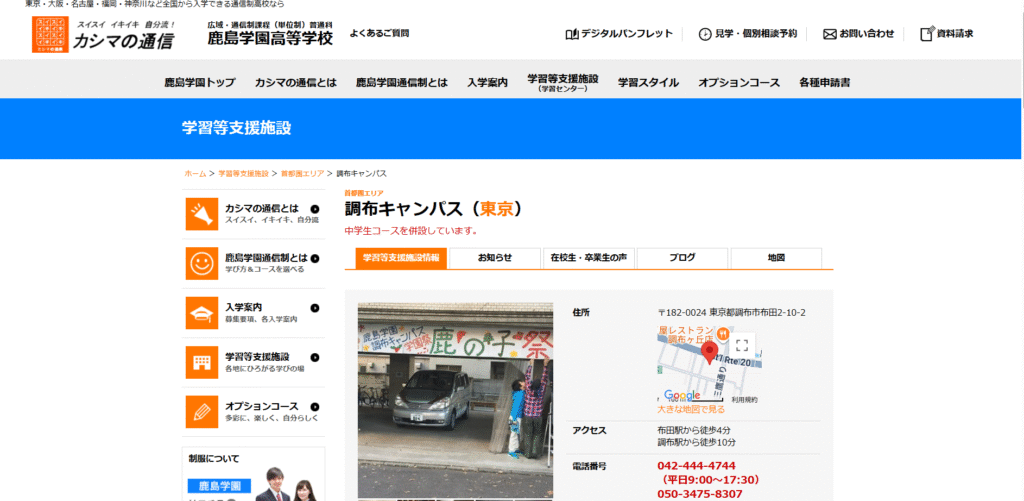Click the digital pamphlet book icon
1024x501 pixels.
coord(571,34)
